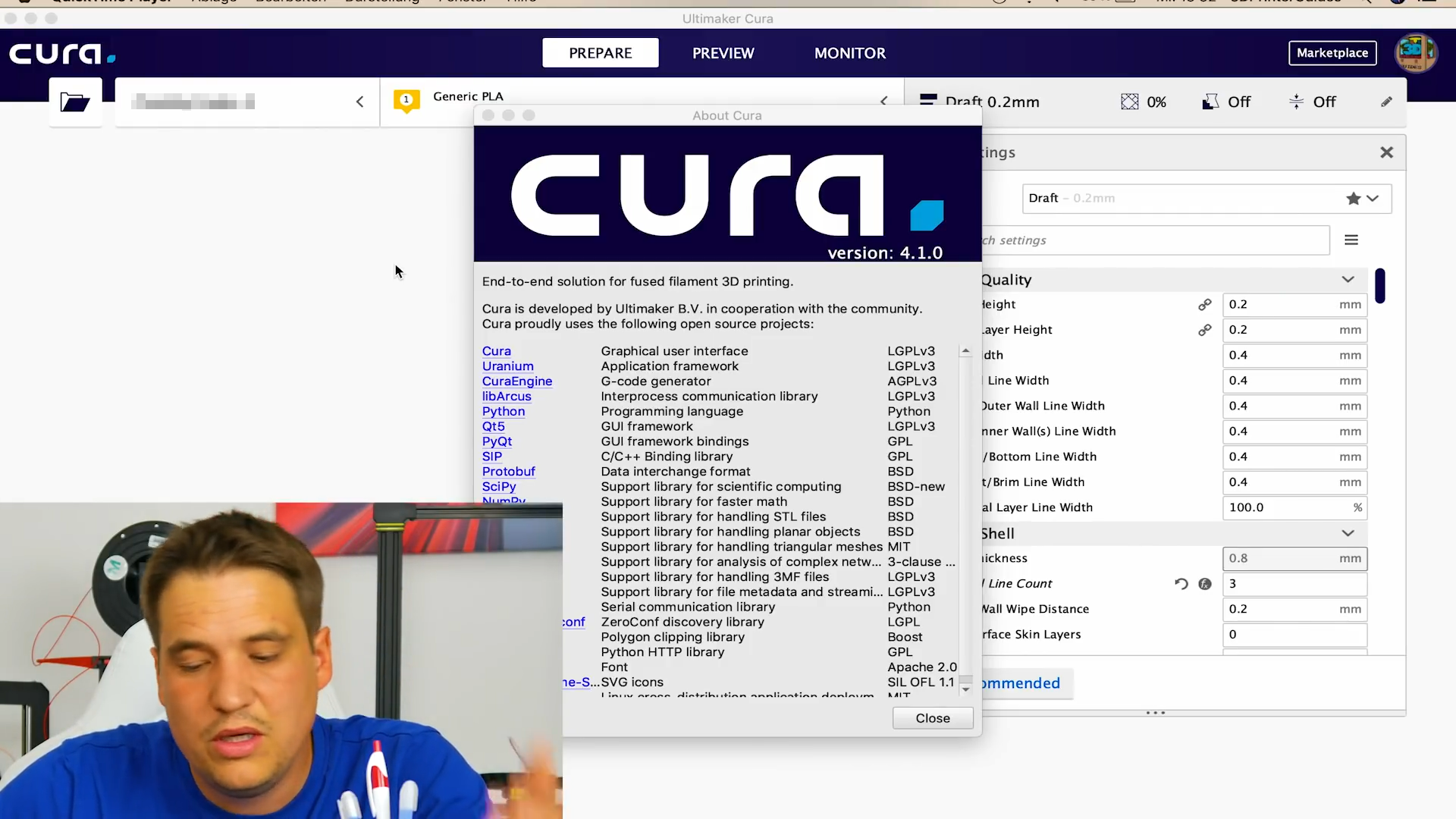Edit the Wall Thickness 0.8 field

coord(1294,559)
